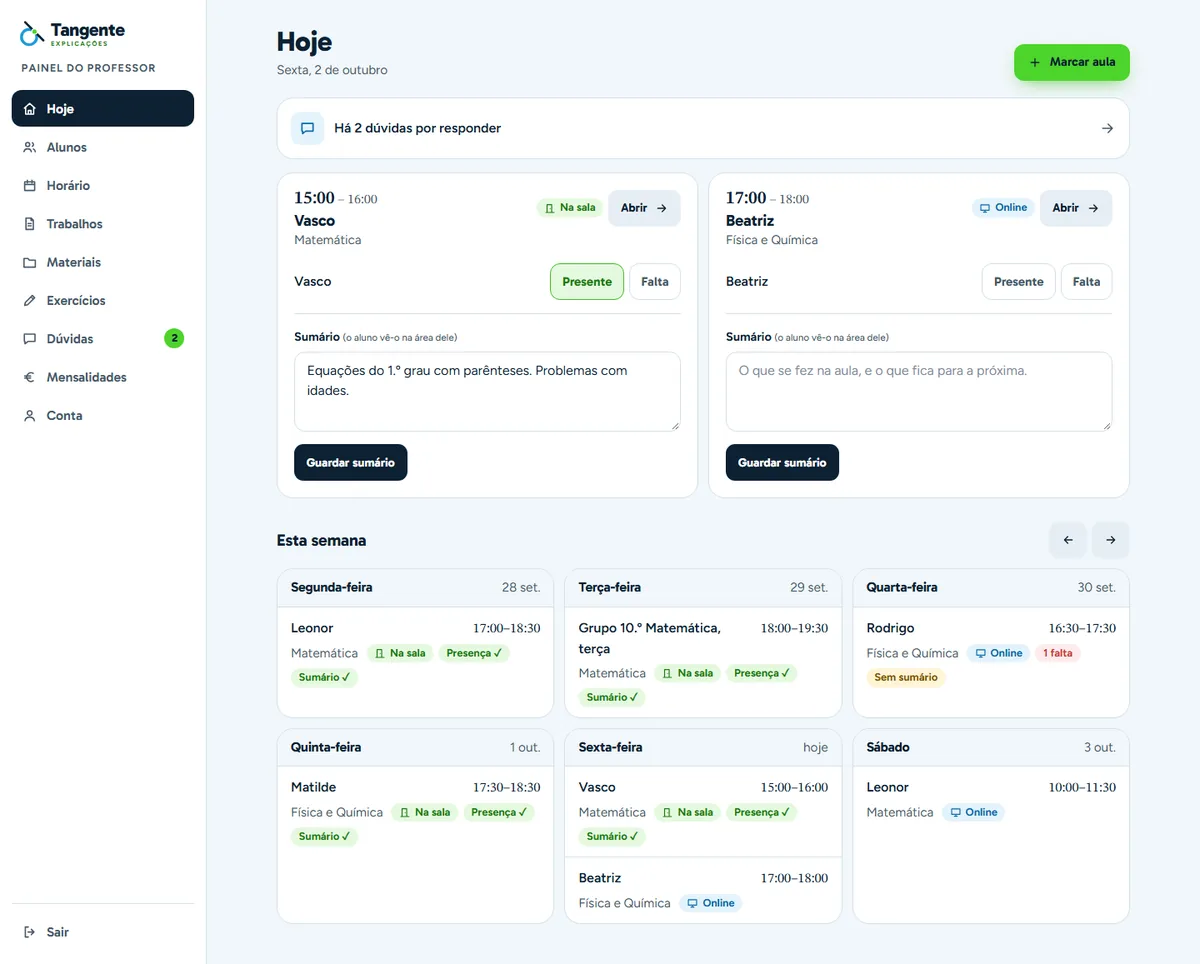Open Dúvidas from the sidebar

103,339
